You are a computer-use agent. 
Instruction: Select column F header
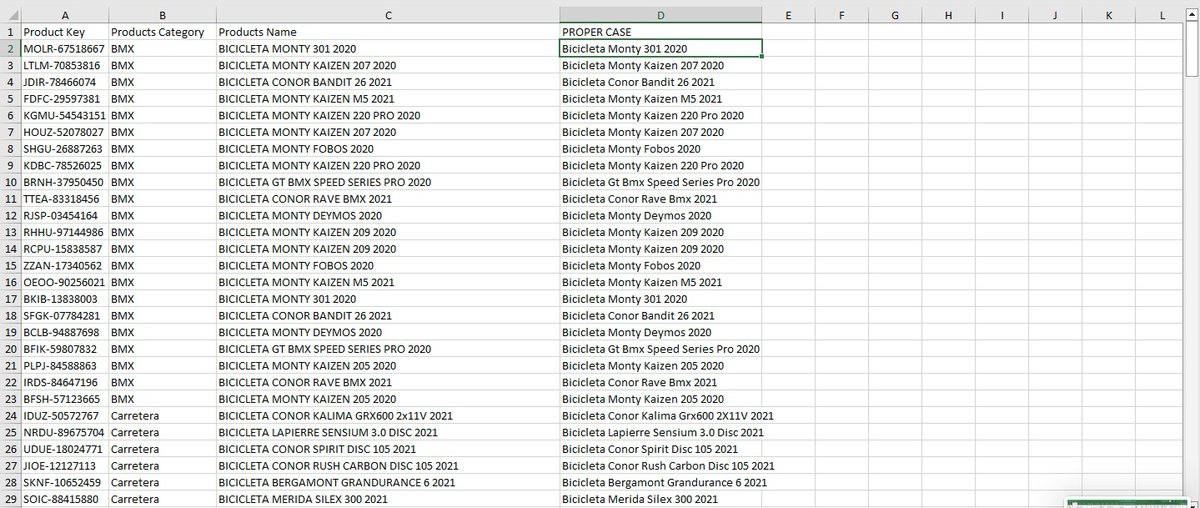pyautogui.click(x=841, y=15)
